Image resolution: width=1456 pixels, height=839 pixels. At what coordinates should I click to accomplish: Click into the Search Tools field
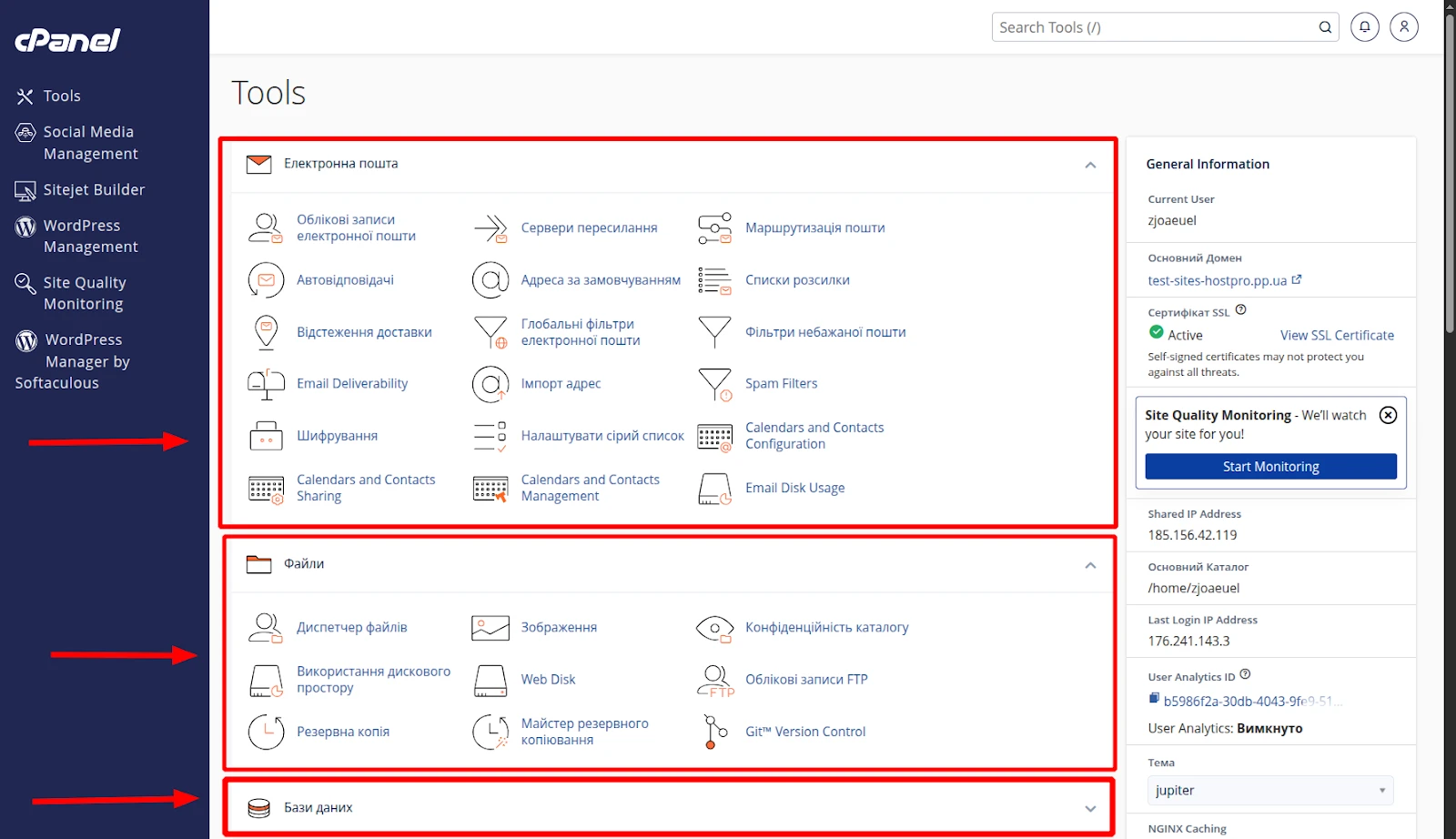[x=1154, y=27]
